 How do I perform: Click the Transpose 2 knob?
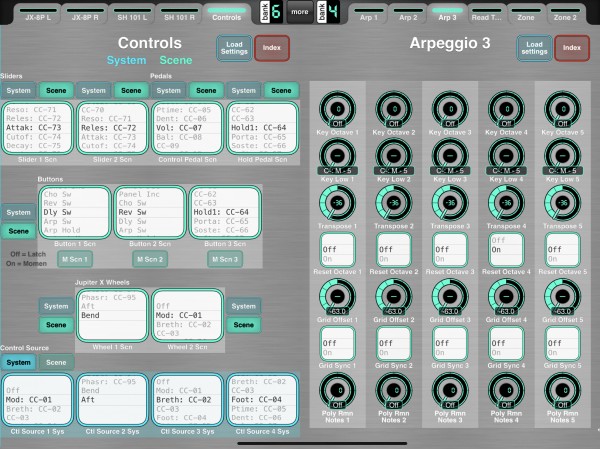(394, 203)
